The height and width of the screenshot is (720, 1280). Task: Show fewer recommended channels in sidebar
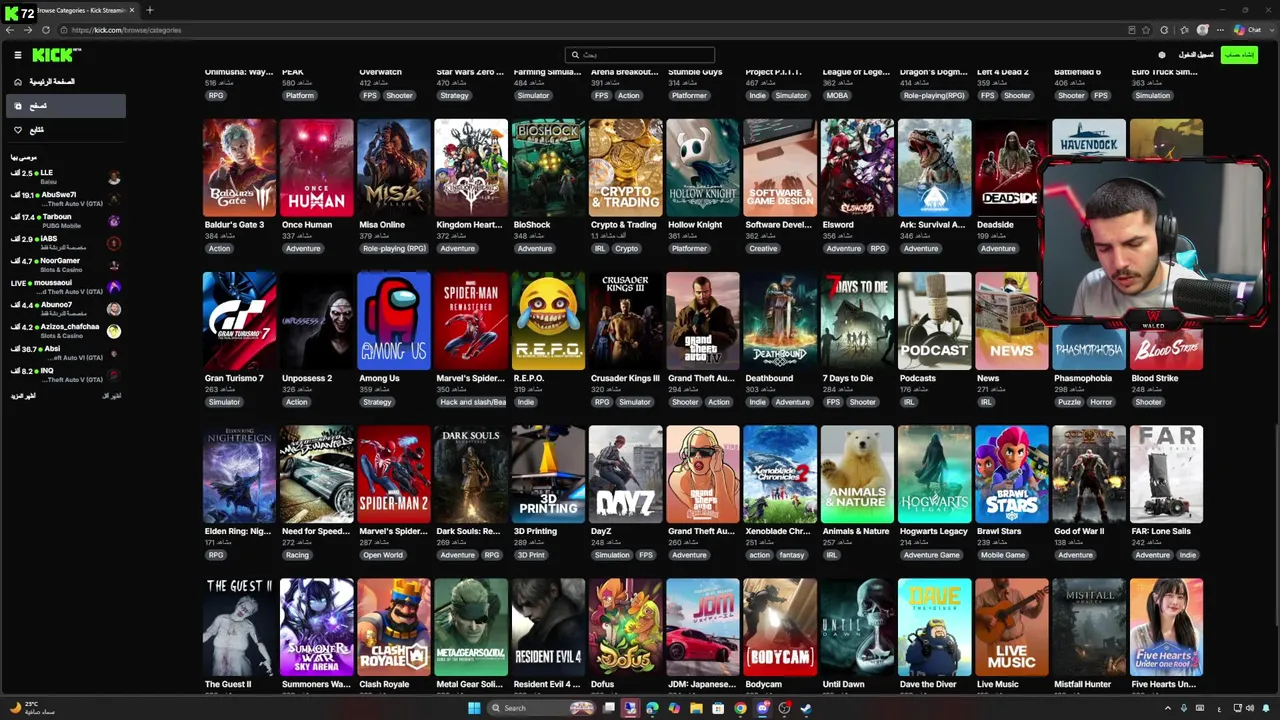[x=112, y=396]
